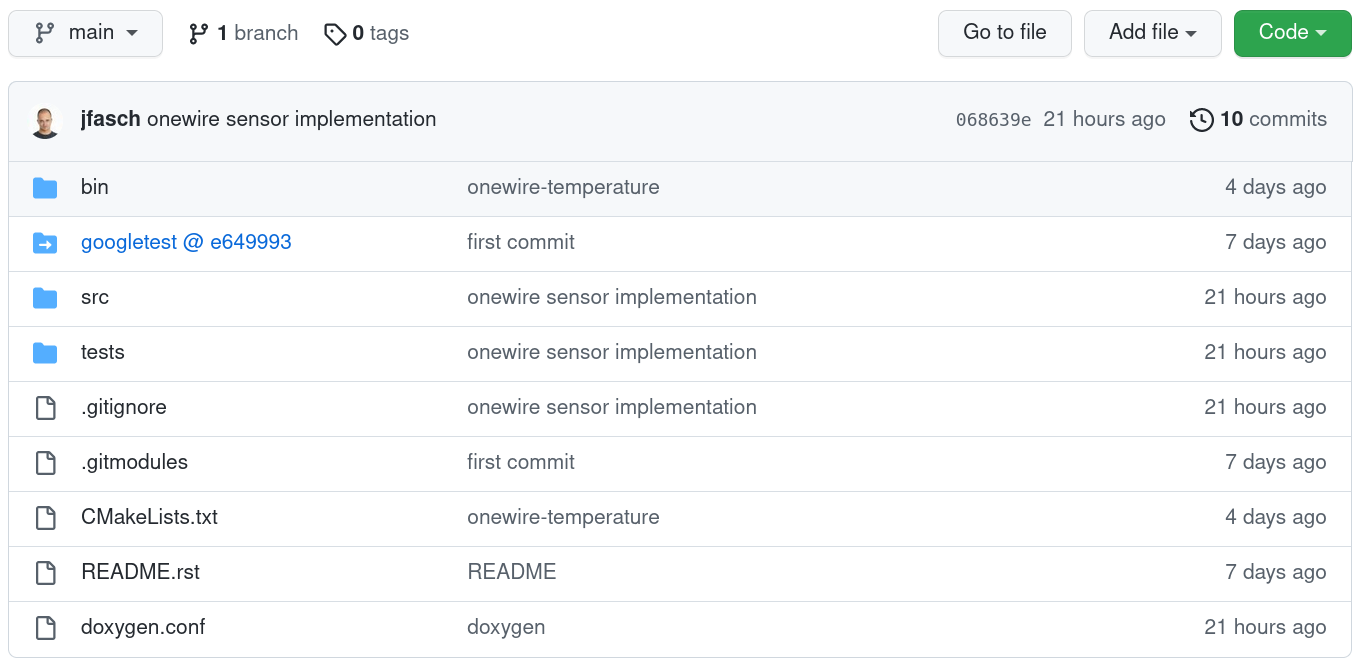Open the googletest @ e649993 submodule link
The width and height of the screenshot is (1368, 668).
point(186,242)
